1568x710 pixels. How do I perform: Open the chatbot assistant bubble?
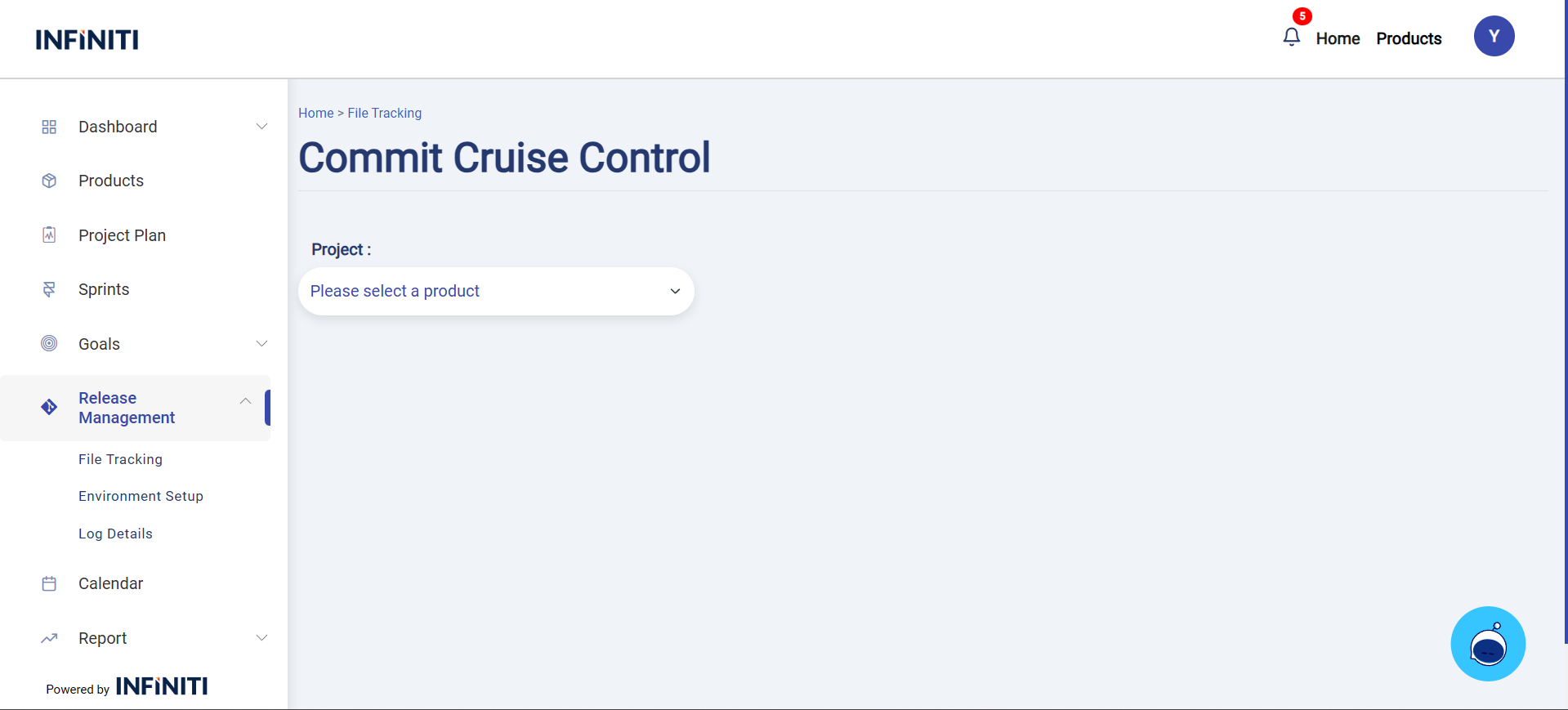coord(1487,644)
